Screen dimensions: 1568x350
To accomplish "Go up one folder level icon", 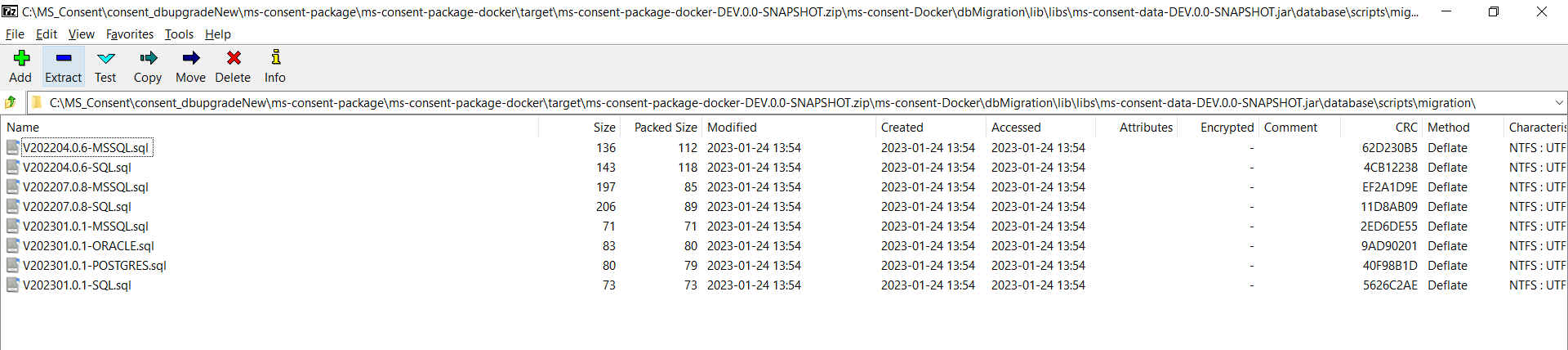I will coord(11,103).
